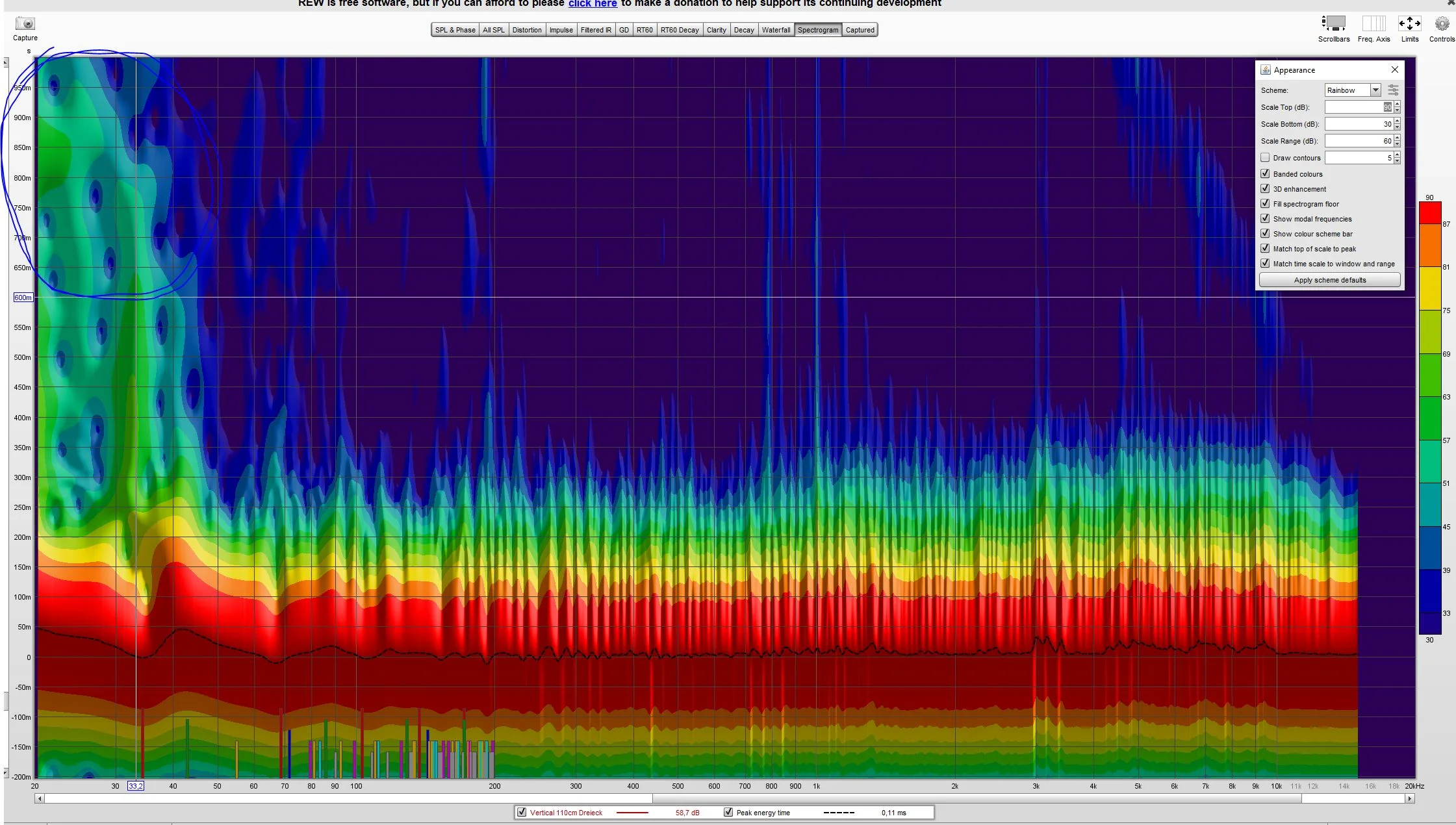Toggle Match time scale to window and range

pos(1265,264)
